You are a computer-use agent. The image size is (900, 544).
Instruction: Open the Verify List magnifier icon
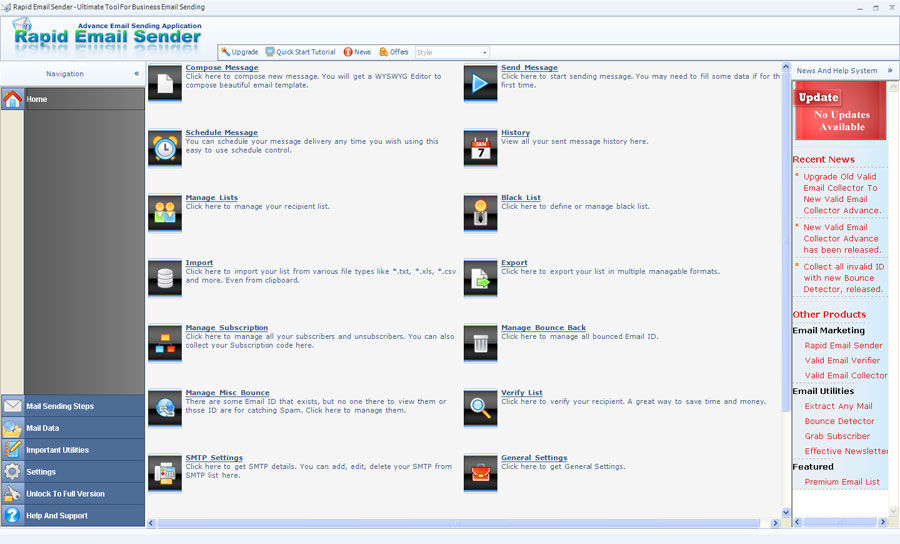[480, 408]
